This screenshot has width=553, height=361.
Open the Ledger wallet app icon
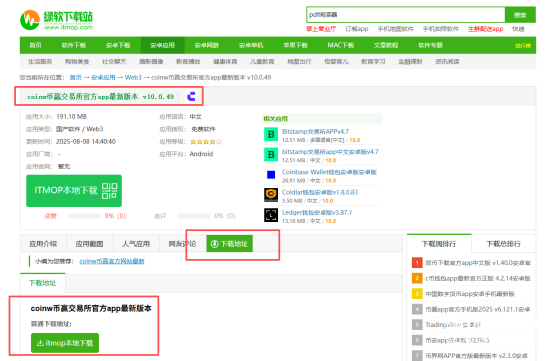[x=271, y=215]
